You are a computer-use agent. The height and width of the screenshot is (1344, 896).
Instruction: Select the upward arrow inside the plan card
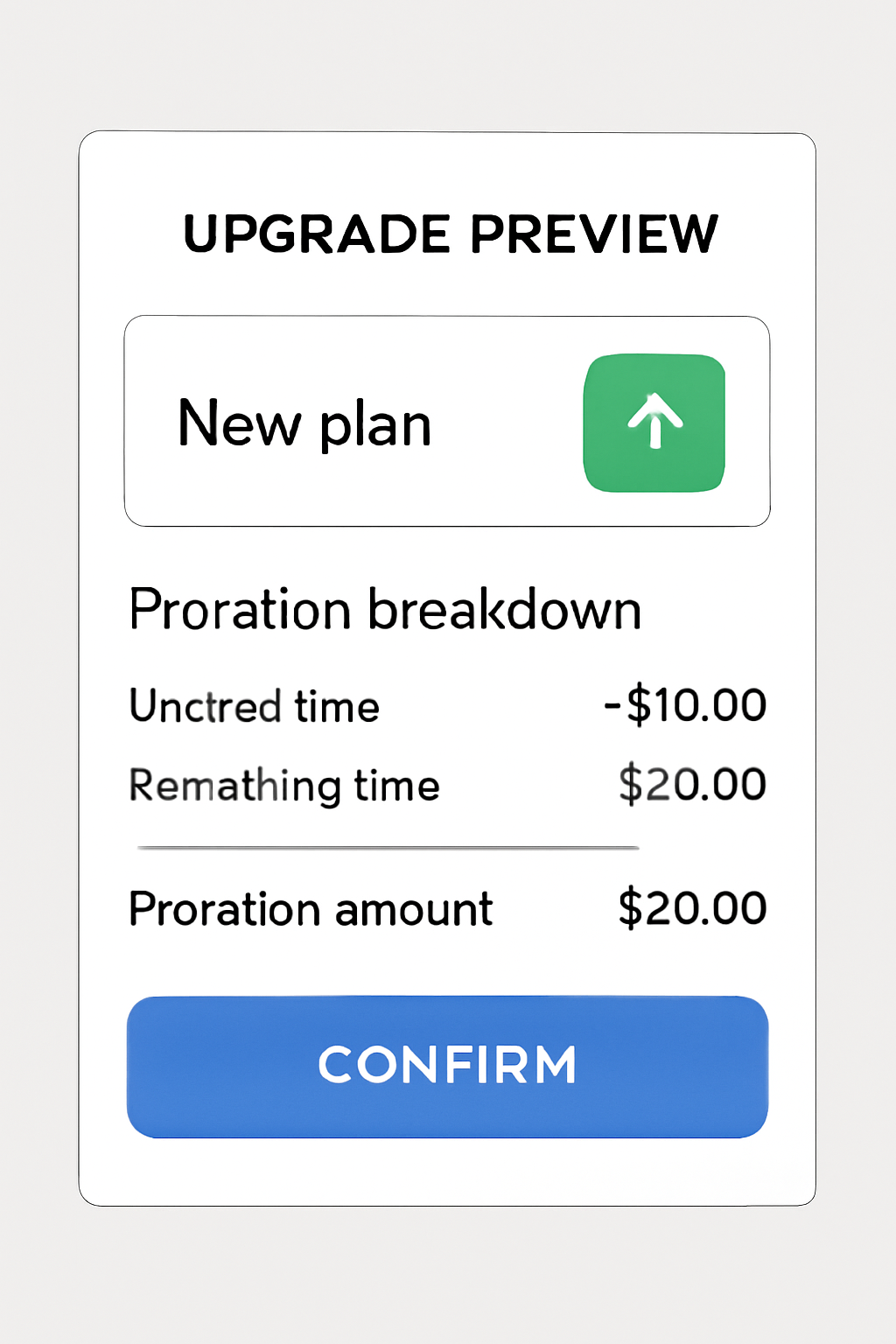click(654, 422)
